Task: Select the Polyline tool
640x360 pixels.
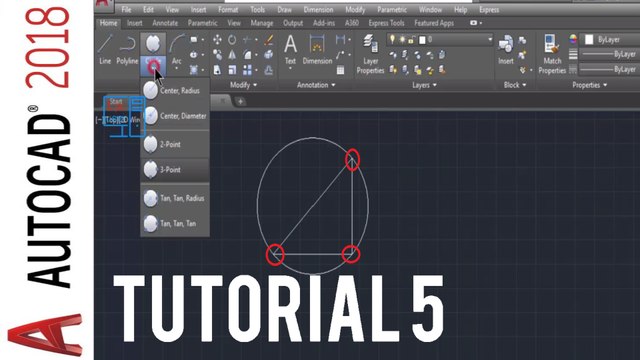Action: click(127, 50)
